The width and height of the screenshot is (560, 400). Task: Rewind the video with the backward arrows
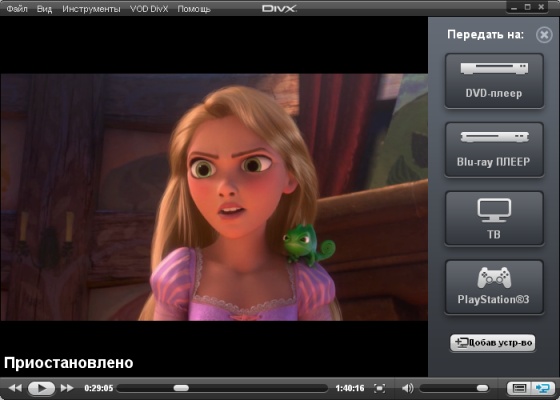15,388
